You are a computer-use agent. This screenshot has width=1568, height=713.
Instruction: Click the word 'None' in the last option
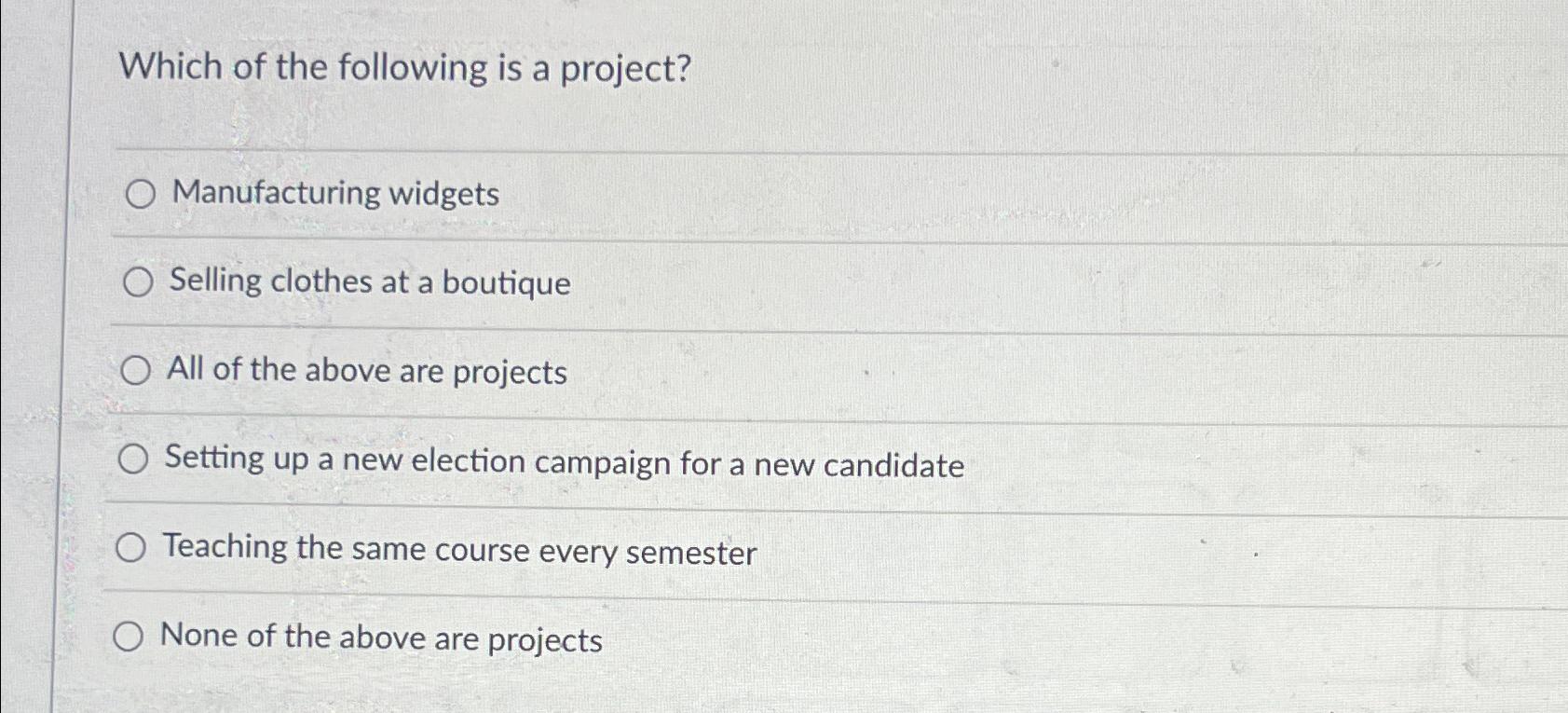[x=198, y=636]
